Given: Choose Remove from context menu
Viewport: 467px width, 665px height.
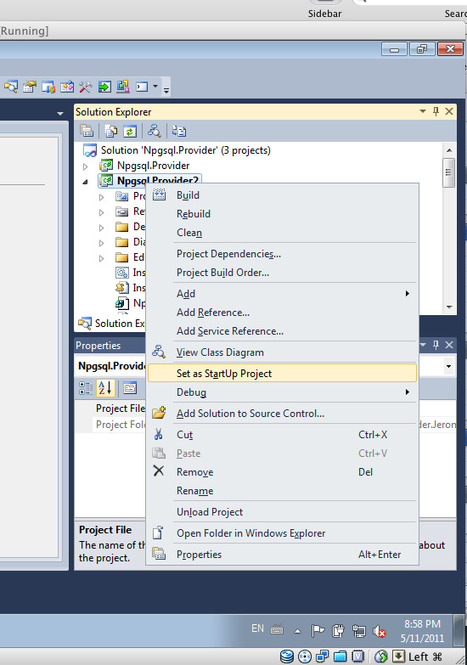Looking at the screenshot, I should (282, 472).
